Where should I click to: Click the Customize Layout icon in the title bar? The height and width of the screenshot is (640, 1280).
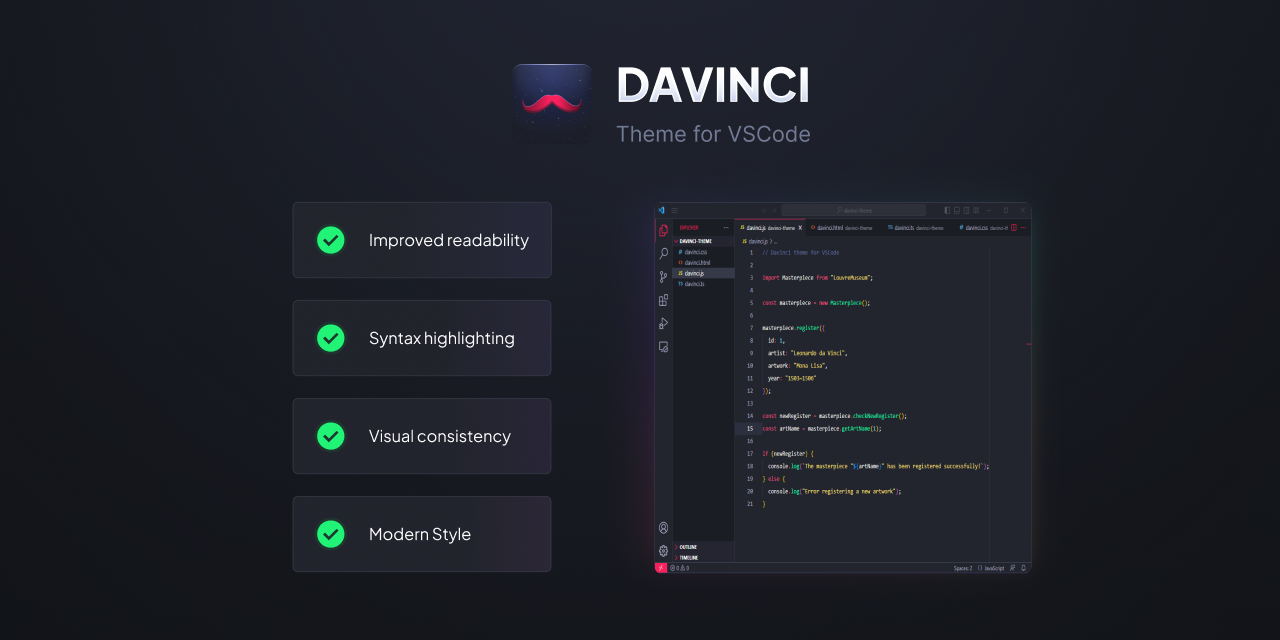pyautogui.click(x=976, y=210)
